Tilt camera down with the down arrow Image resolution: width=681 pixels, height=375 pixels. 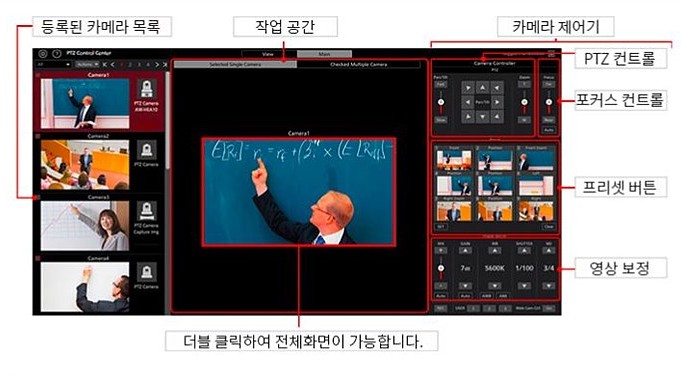click(483, 116)
